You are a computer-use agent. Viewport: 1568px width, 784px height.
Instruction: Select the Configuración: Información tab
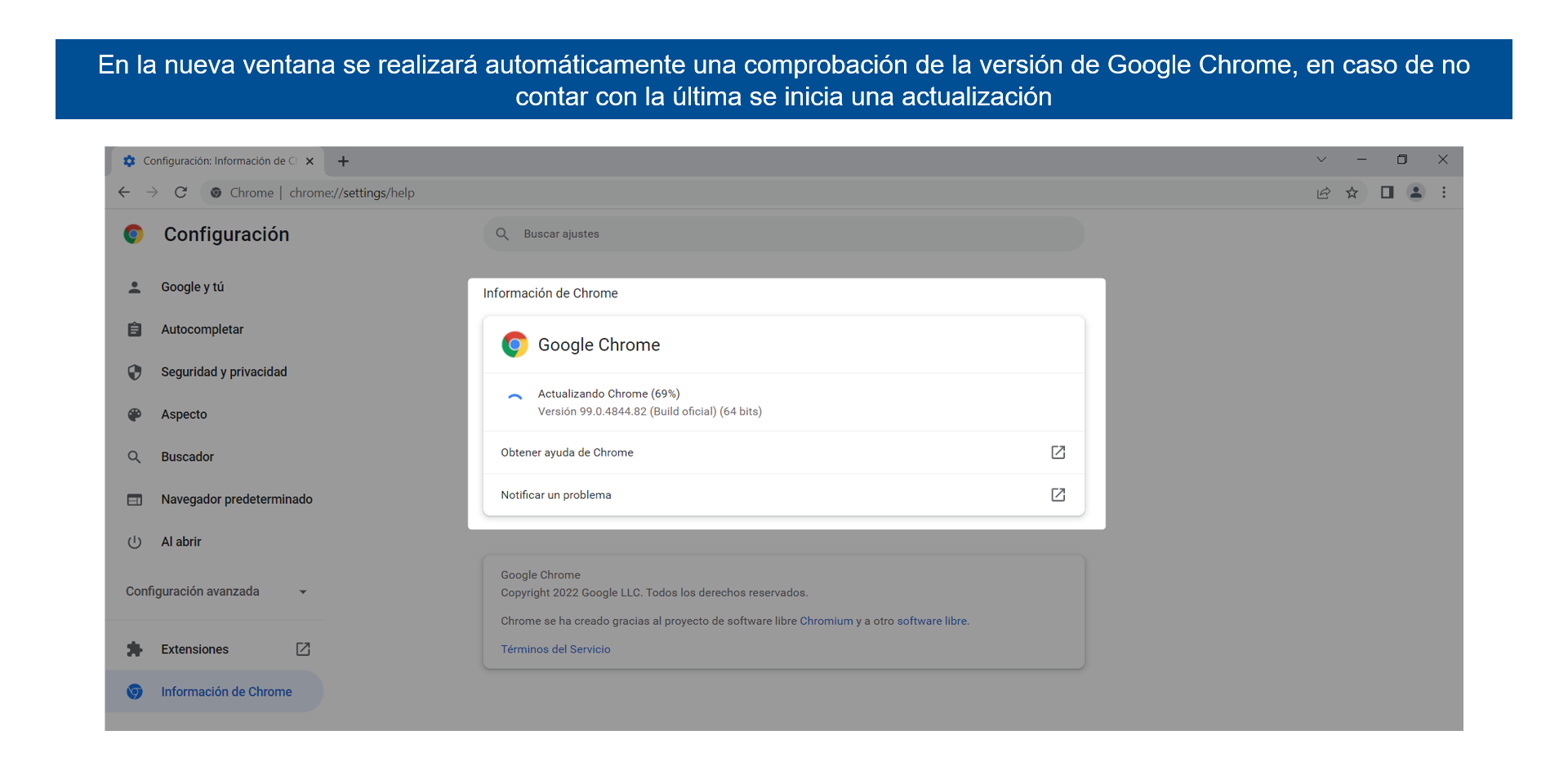216,162
